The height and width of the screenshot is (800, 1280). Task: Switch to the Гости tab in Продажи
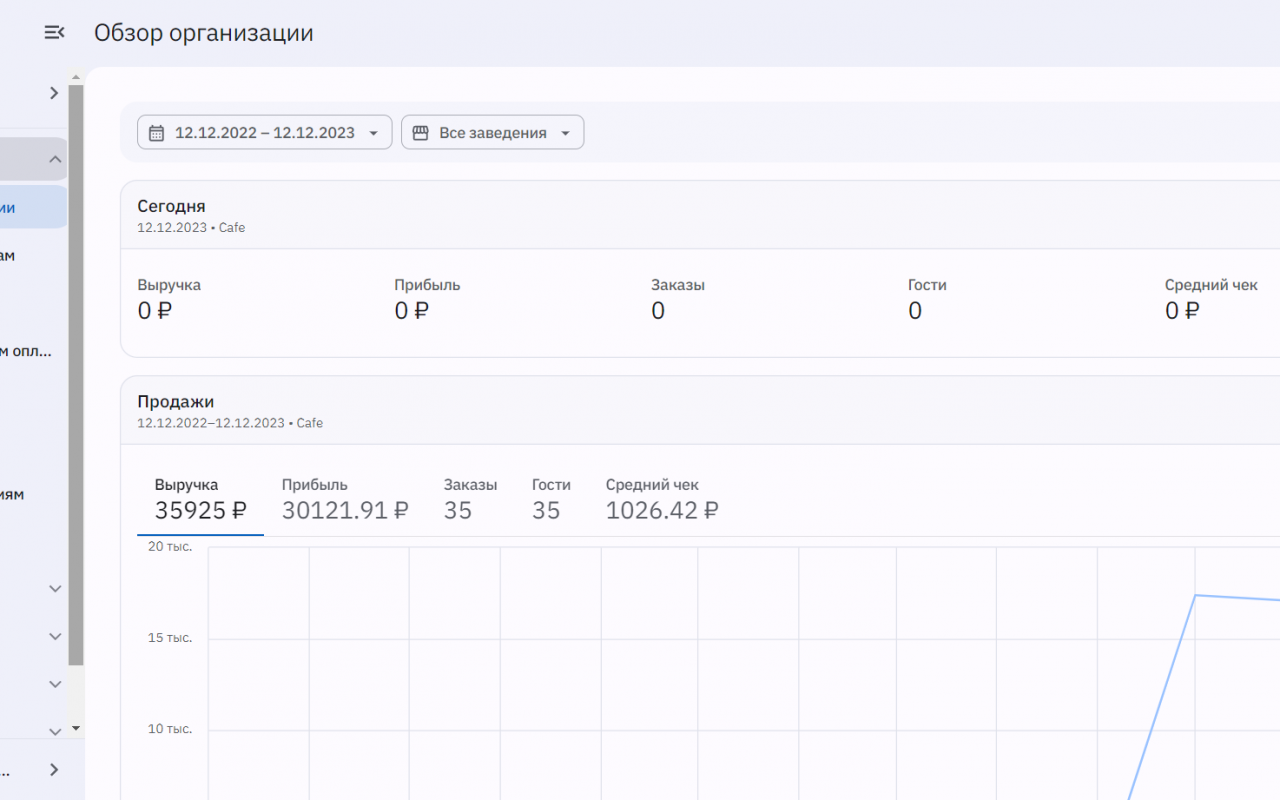point(551,499)
